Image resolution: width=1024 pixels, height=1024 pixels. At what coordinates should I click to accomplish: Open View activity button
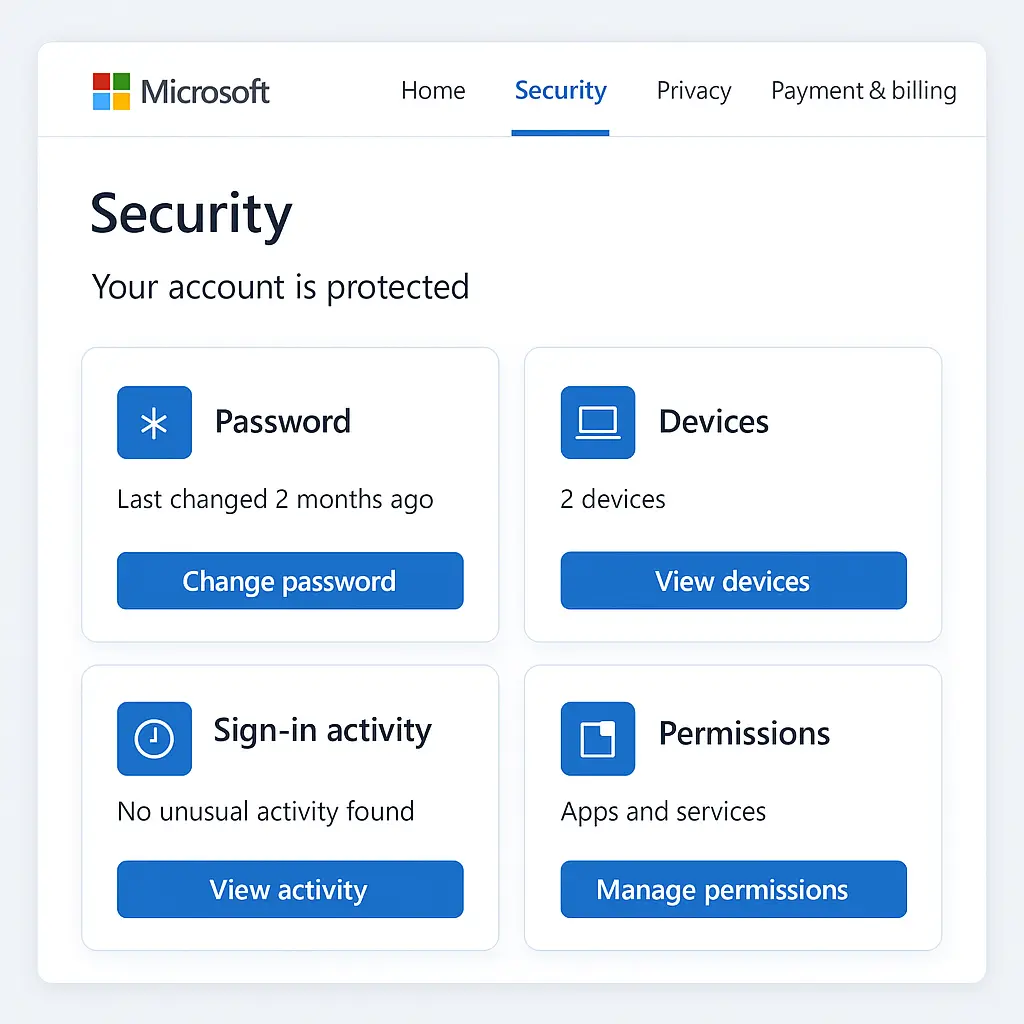pos(290,889)
